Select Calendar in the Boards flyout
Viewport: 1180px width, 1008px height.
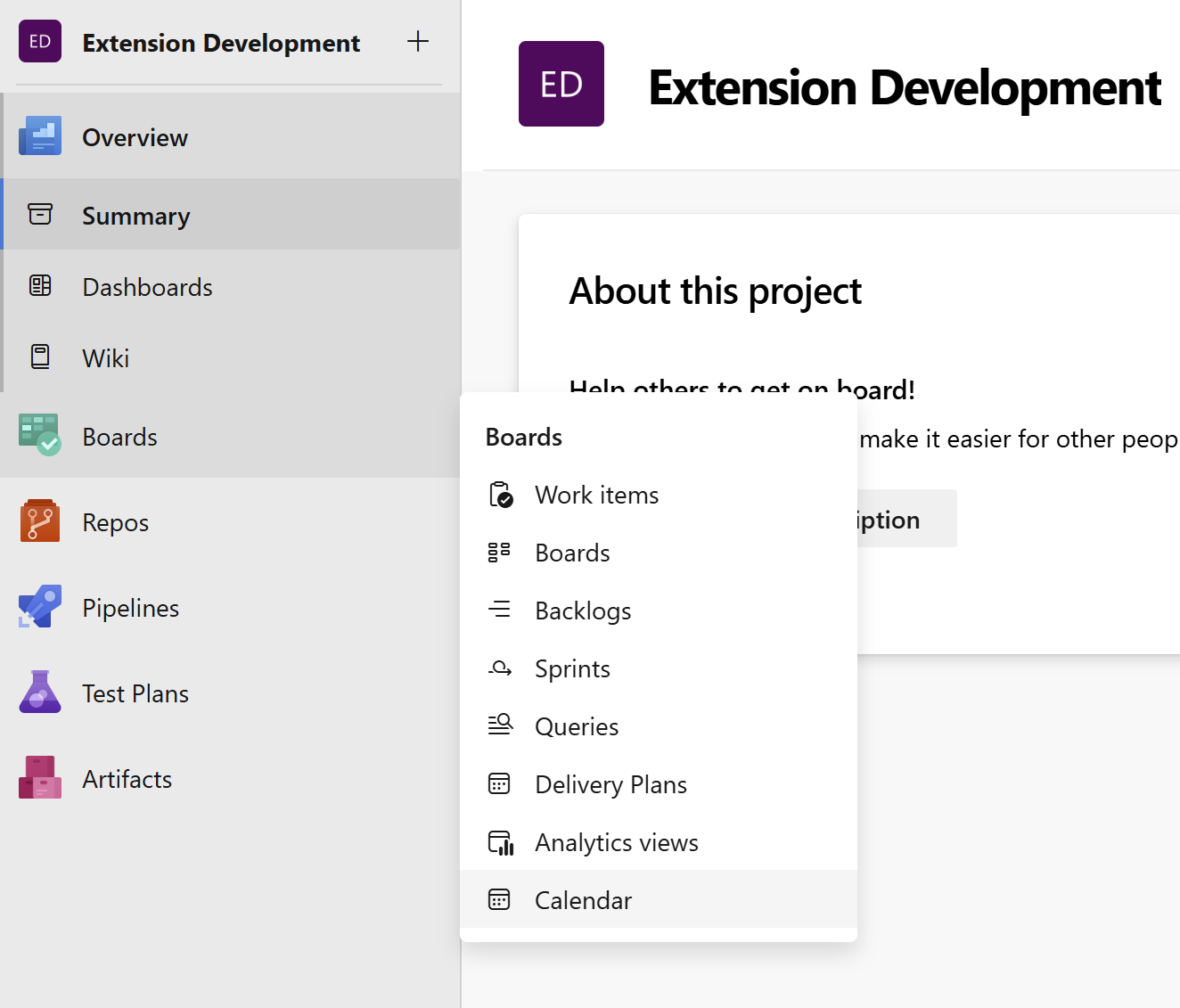pyautogui.click(x=583, y=900)
